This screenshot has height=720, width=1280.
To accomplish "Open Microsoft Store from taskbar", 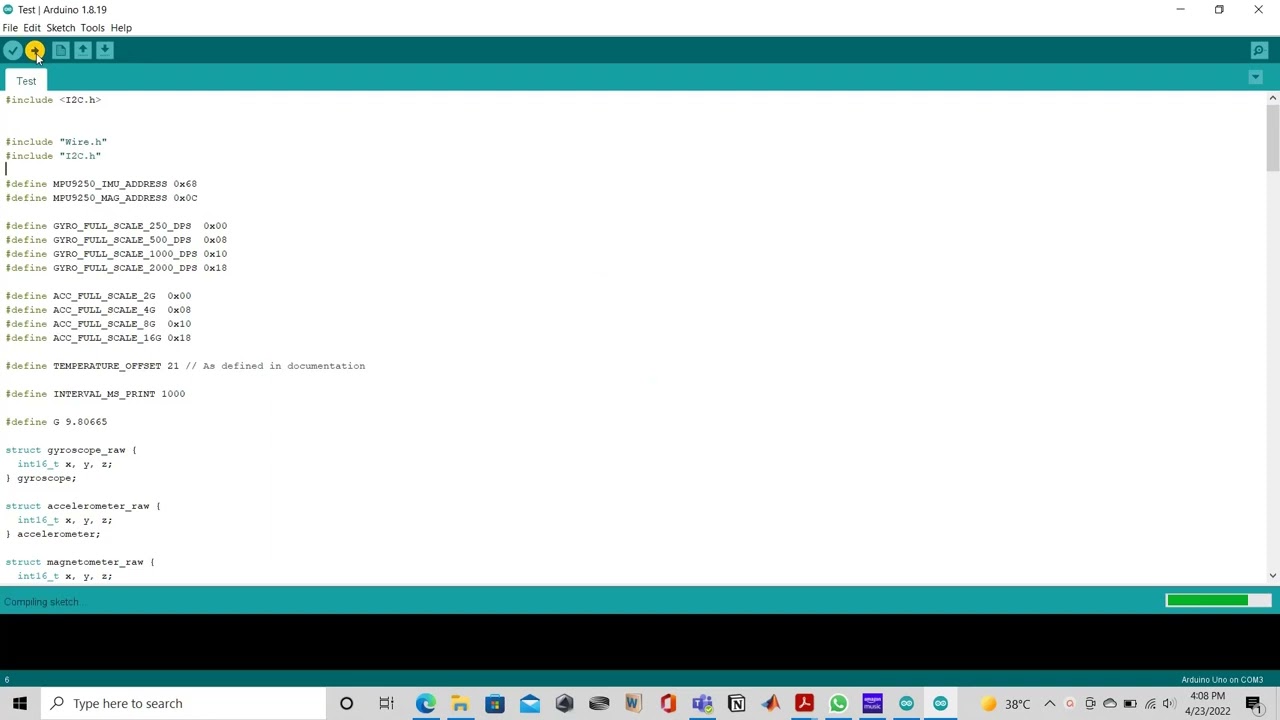I will (x=495, y=703).
